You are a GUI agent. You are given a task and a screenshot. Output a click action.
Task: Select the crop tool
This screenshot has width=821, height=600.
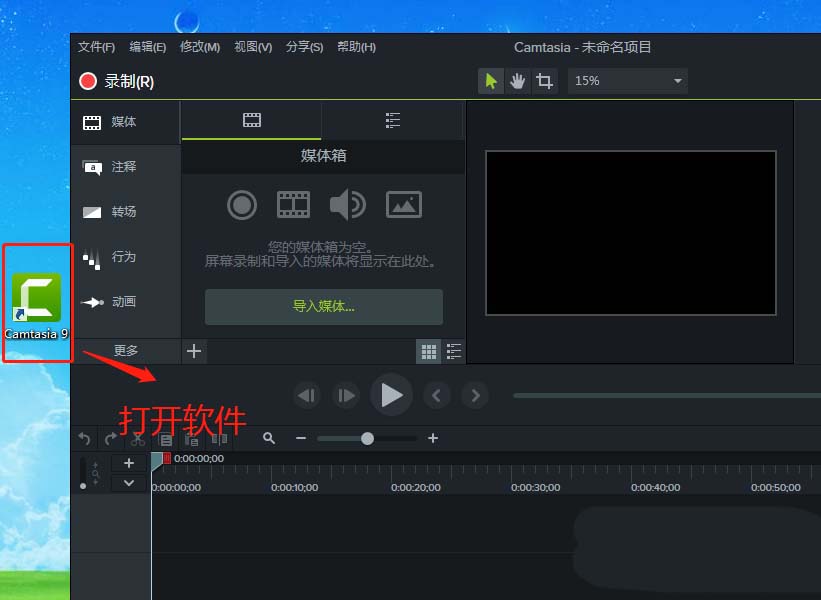(x=544, y=81)
